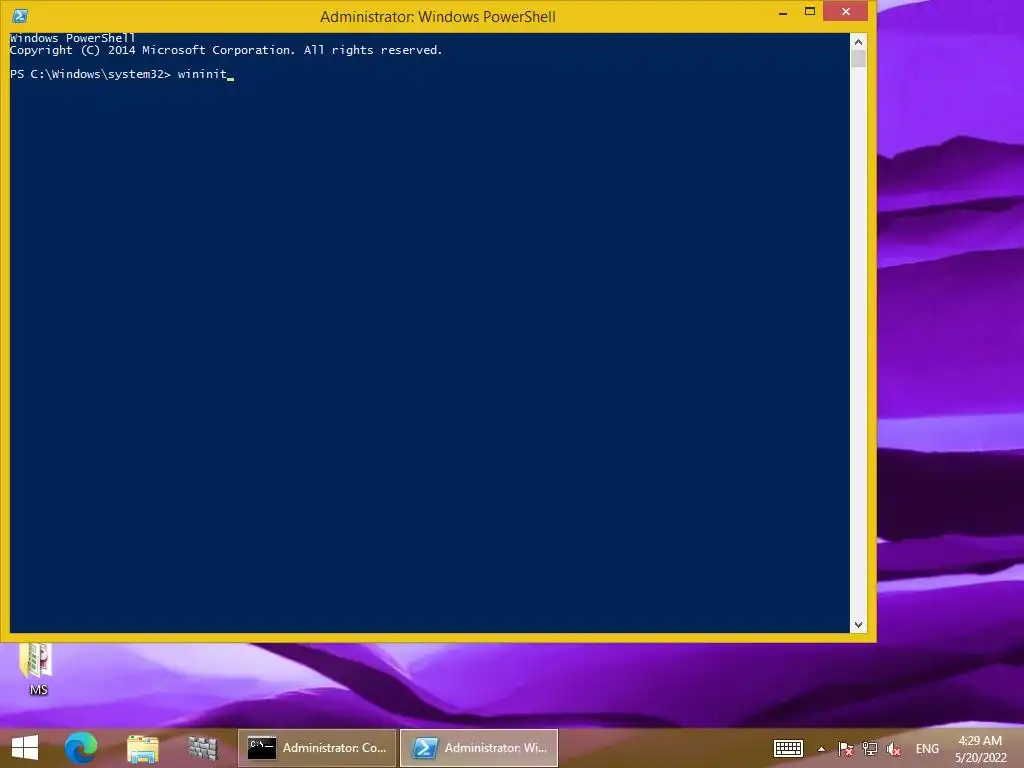
Task: Change input language from ENG indicator
Action: [x=927, y=749]
